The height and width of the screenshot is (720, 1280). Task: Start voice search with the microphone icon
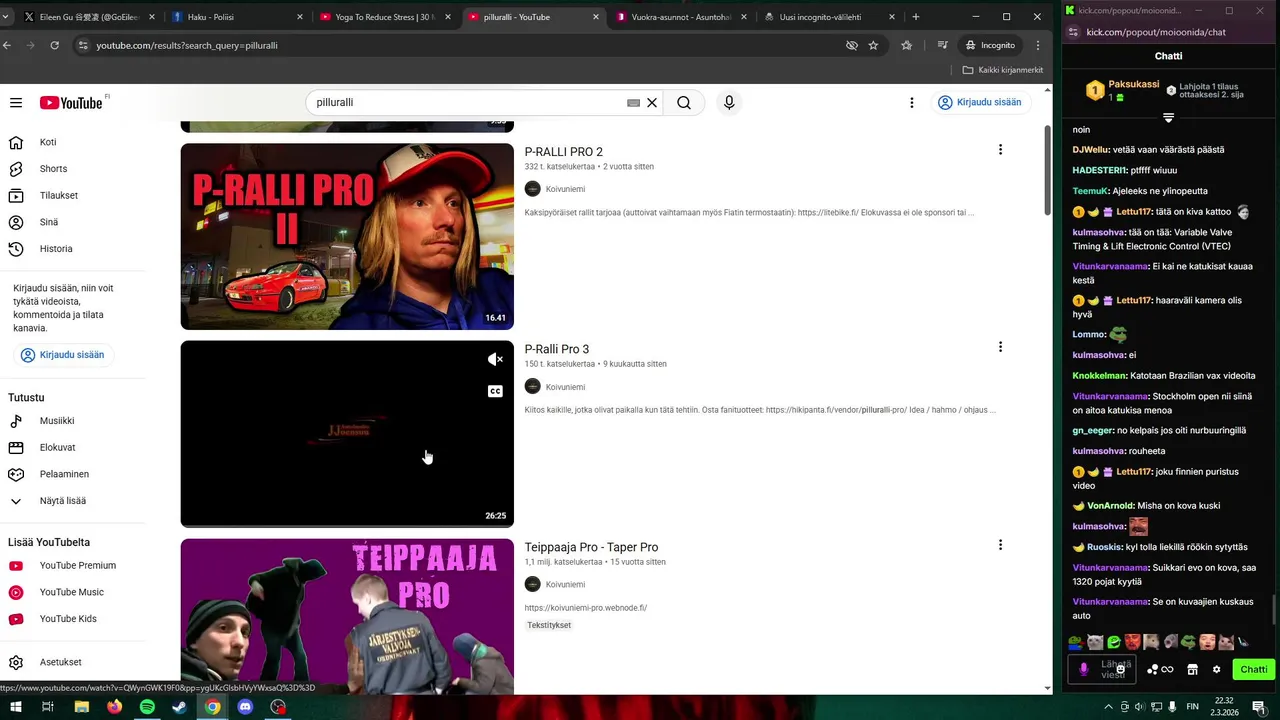click(x=729, y=103)
